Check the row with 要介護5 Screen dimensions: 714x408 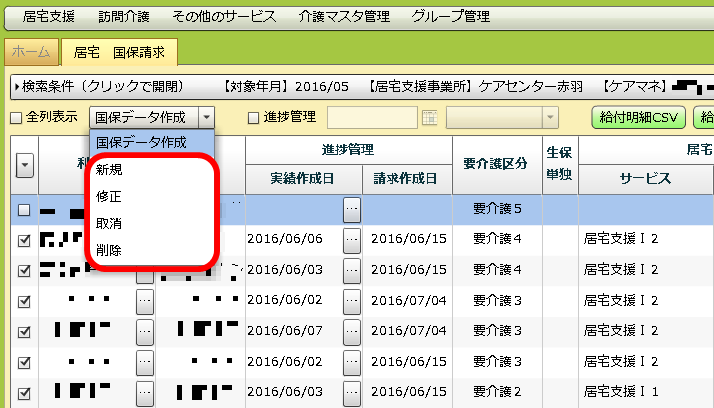click(x=24, y=211)
